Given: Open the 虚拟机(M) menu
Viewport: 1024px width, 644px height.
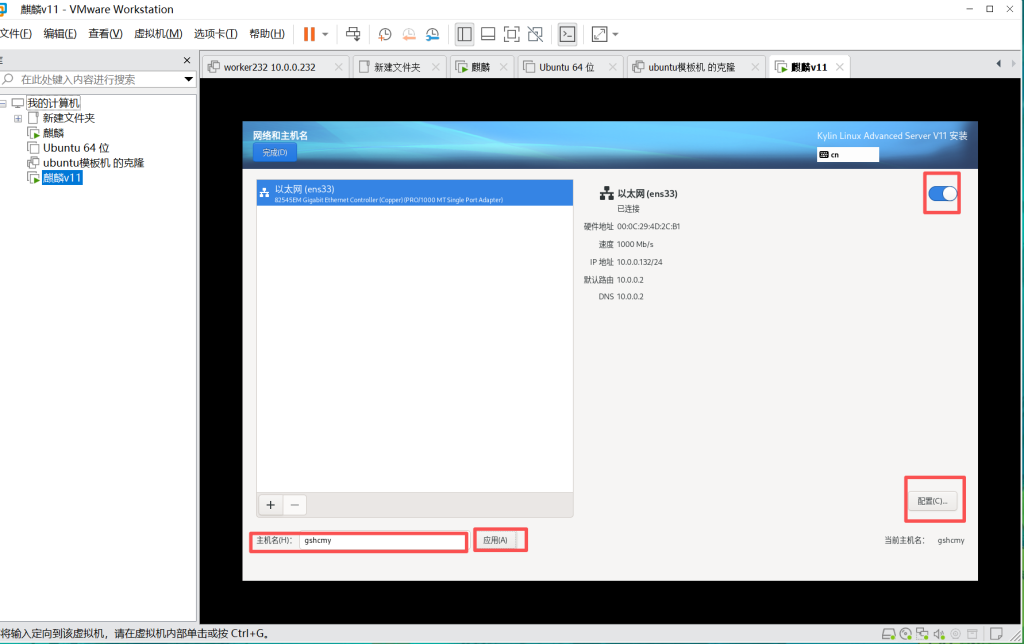Looking at the screenshot, I should [x=158, y=34].
